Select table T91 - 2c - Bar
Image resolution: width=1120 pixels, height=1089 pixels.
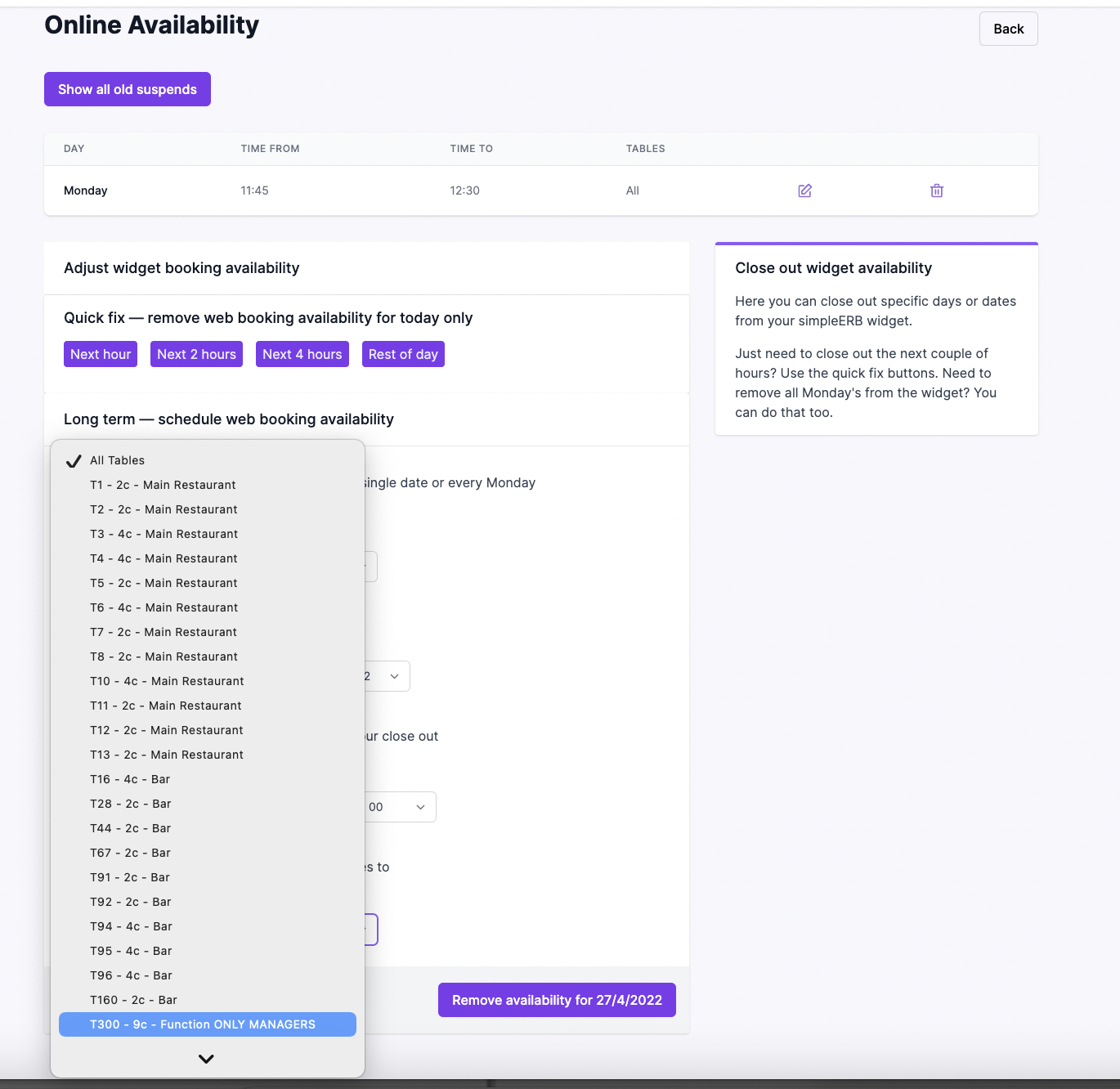[x=208, y=877]
